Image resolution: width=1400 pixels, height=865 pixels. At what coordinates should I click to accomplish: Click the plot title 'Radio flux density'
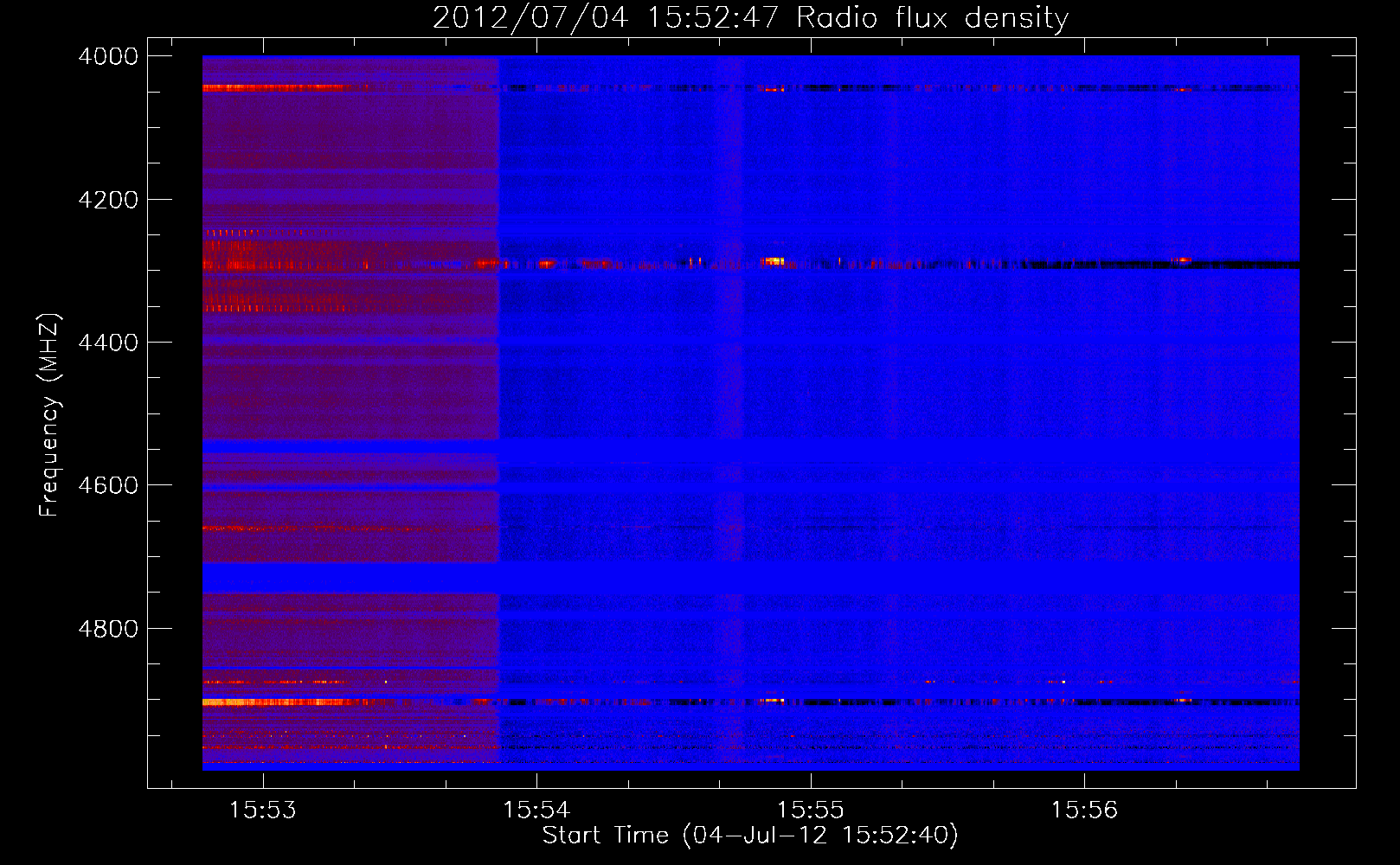coord(932,18)
